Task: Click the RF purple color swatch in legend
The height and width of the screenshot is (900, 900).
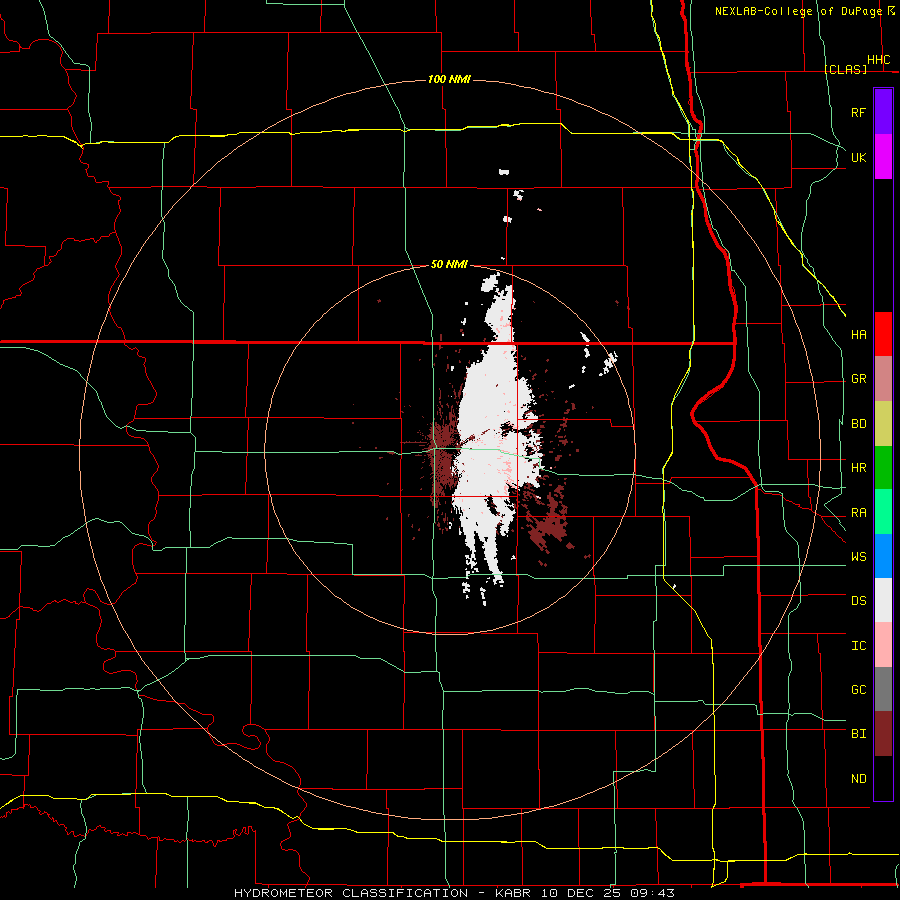Action: click(x=883, y=112)
